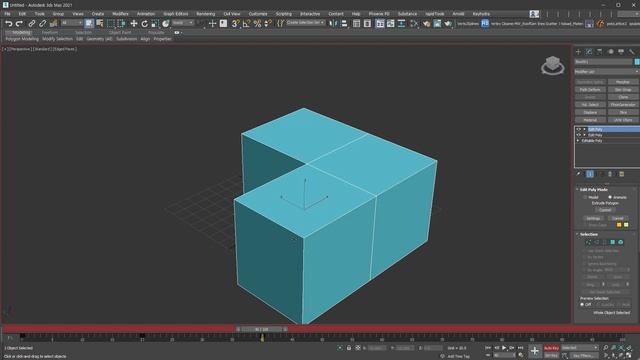Expand the Editable Poly stack entry
640x360 pixels.
(578, 141)
